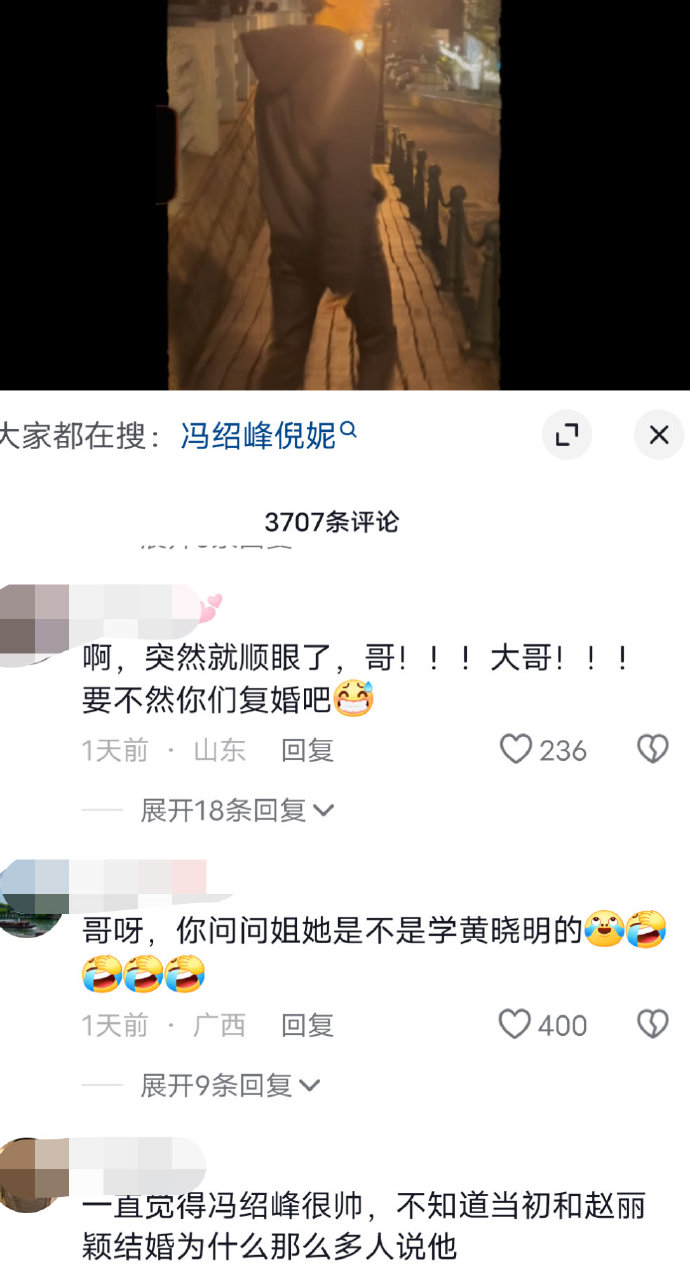Image resolution: width=690 pixels, height=1271 pixels.
Task: Tap chevron next to 展开18条回复
Action: pyautogui.click(x=323, y=811)
